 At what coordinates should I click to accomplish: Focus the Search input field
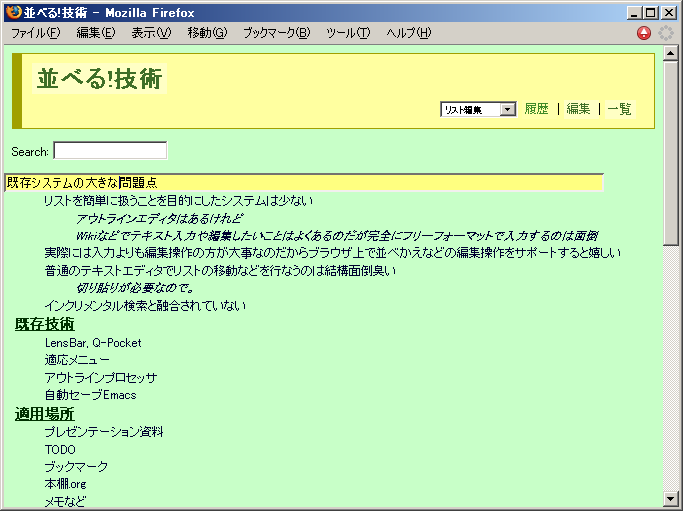tap(110, 151)
